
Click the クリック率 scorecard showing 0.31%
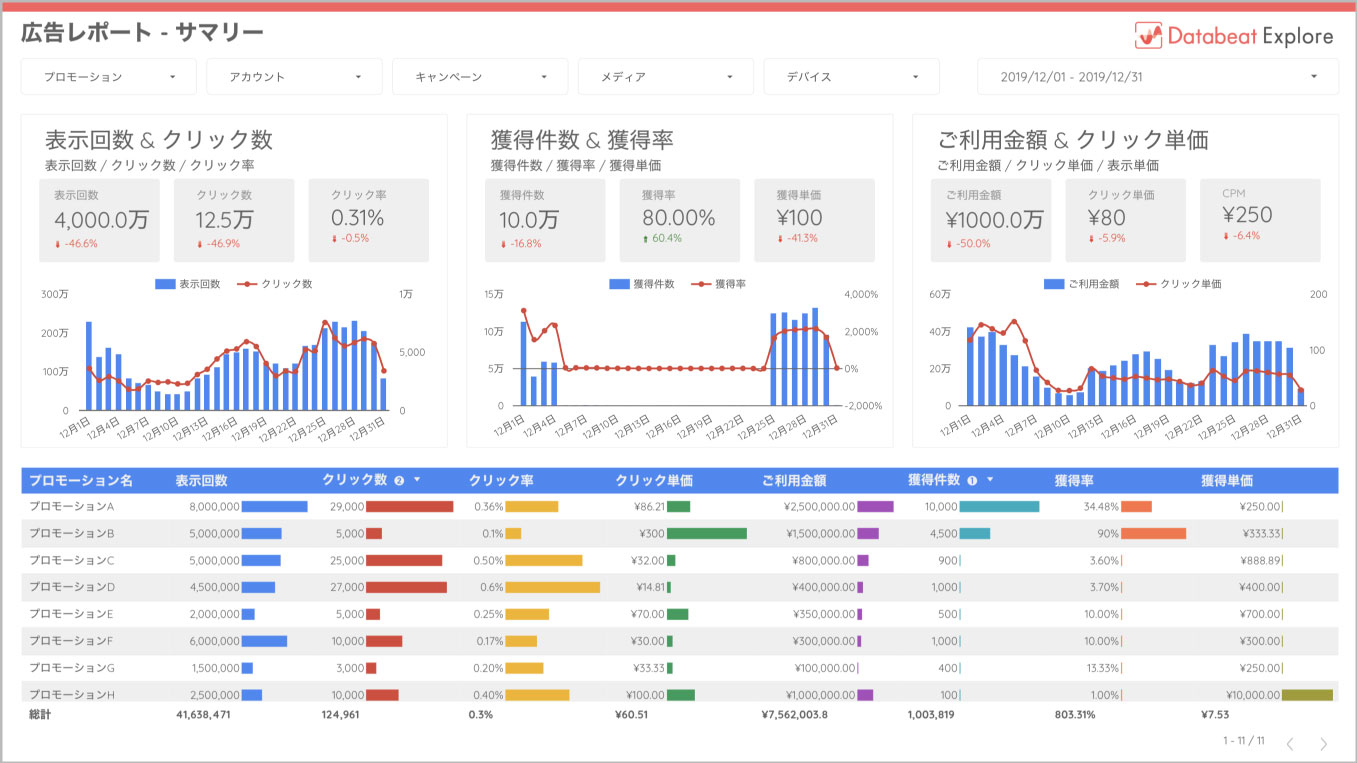(369, 220)
